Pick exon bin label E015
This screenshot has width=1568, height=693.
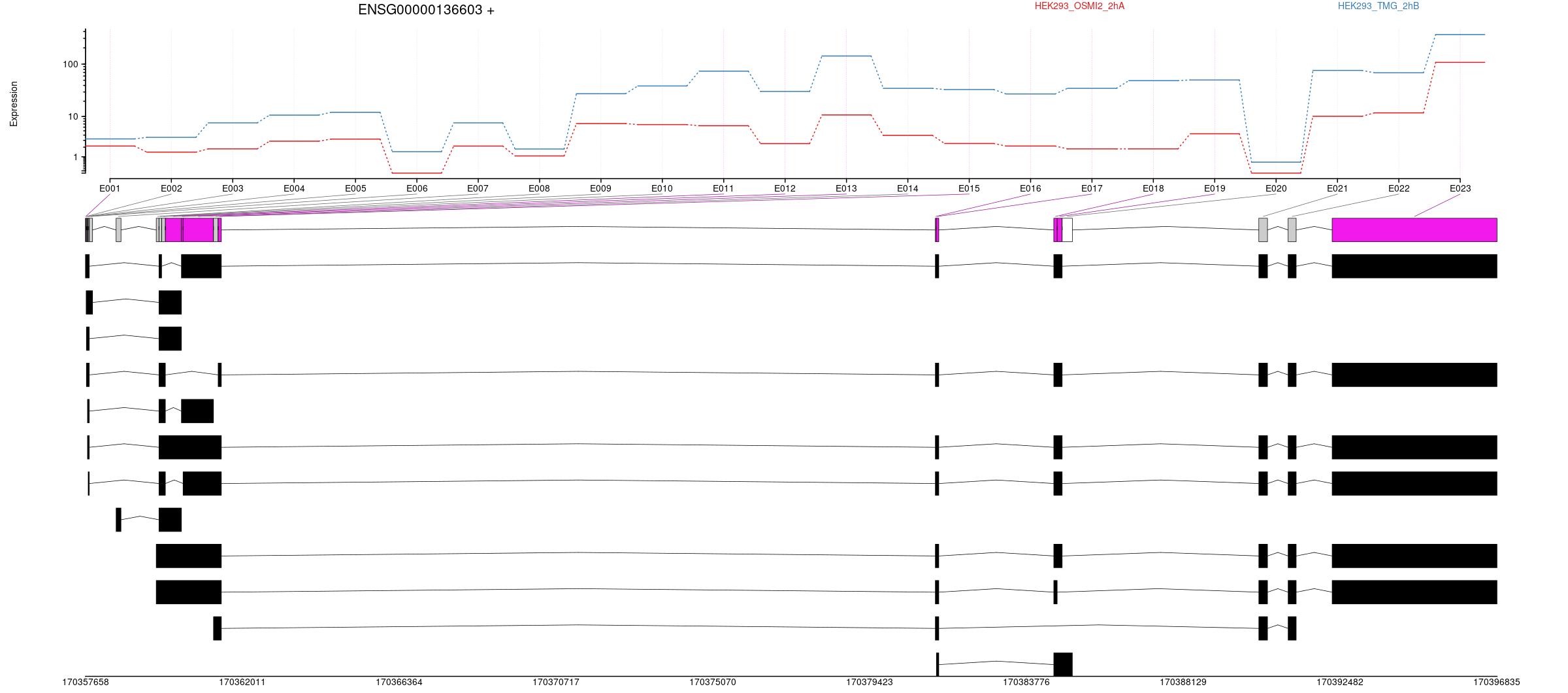969,188
